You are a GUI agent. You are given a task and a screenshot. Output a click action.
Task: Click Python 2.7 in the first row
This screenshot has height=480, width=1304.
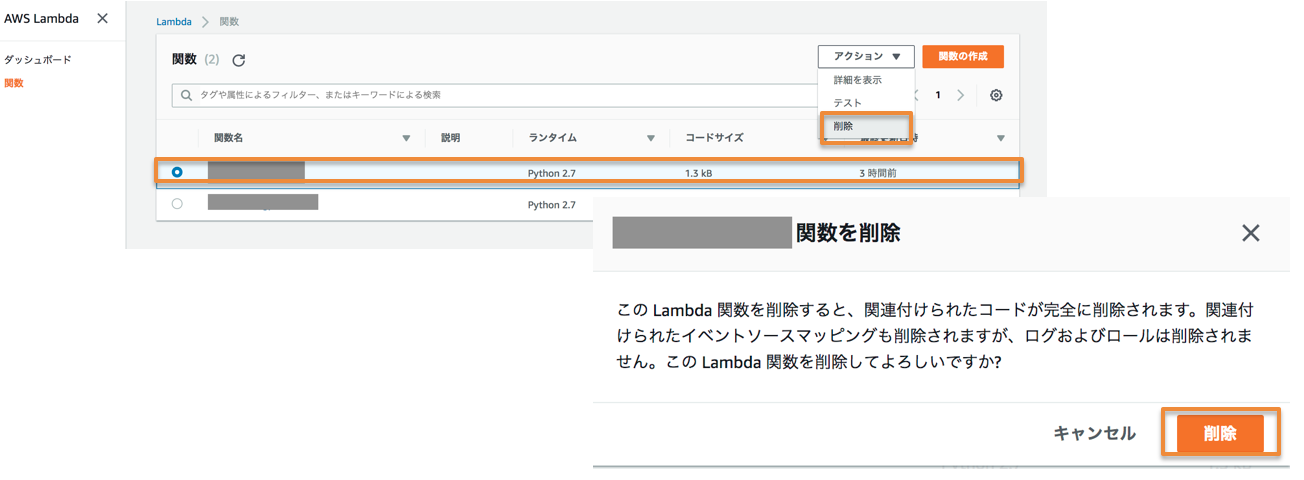coord(552,173)
